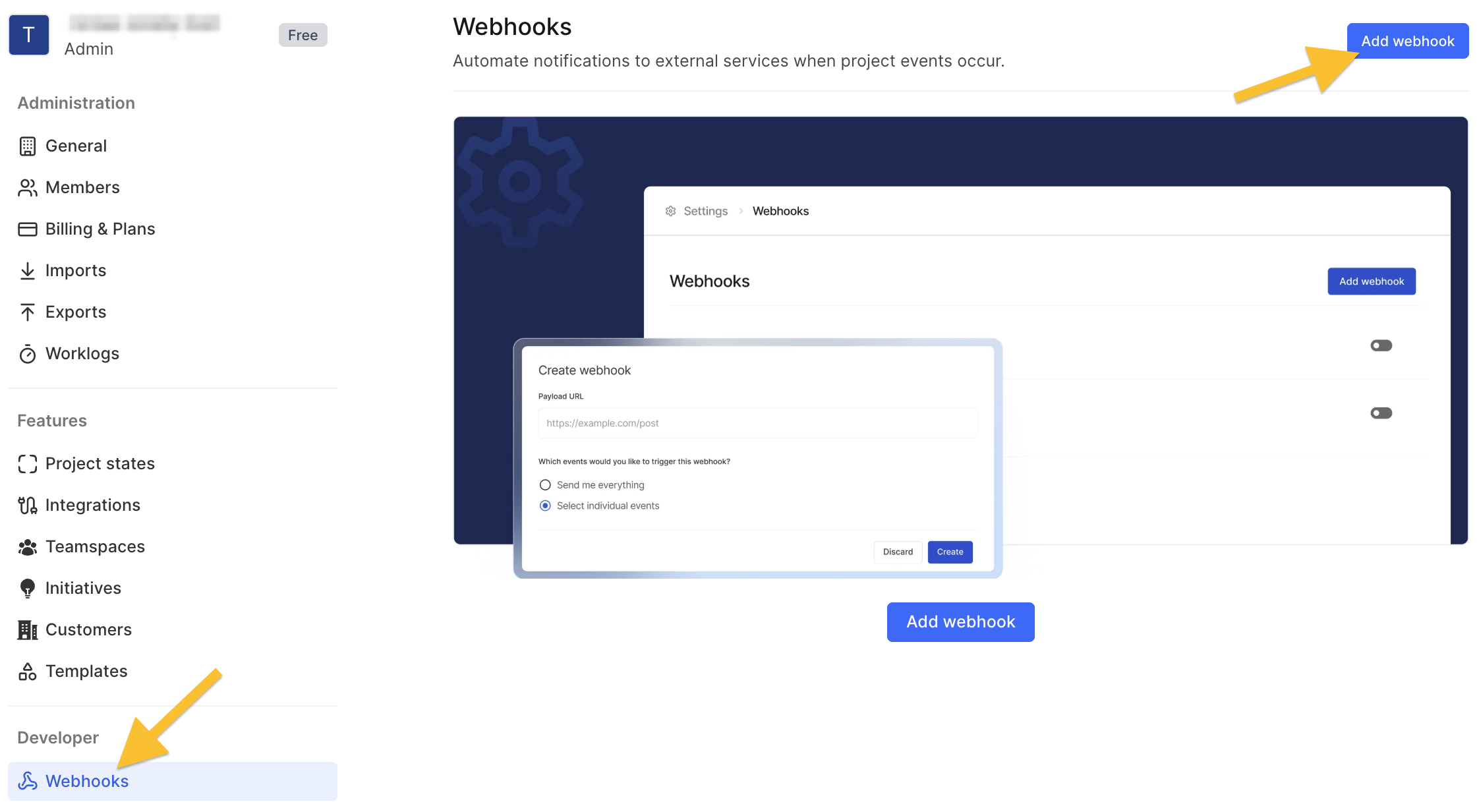Select the Send me everything radio
Image resolution: width=1479 pixels, height=812 pixels.
[x=545, y=485]
